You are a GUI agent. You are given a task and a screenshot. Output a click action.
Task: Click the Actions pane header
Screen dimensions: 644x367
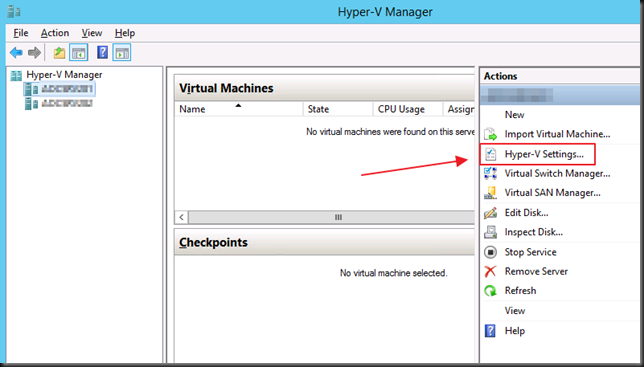(559, 76)
